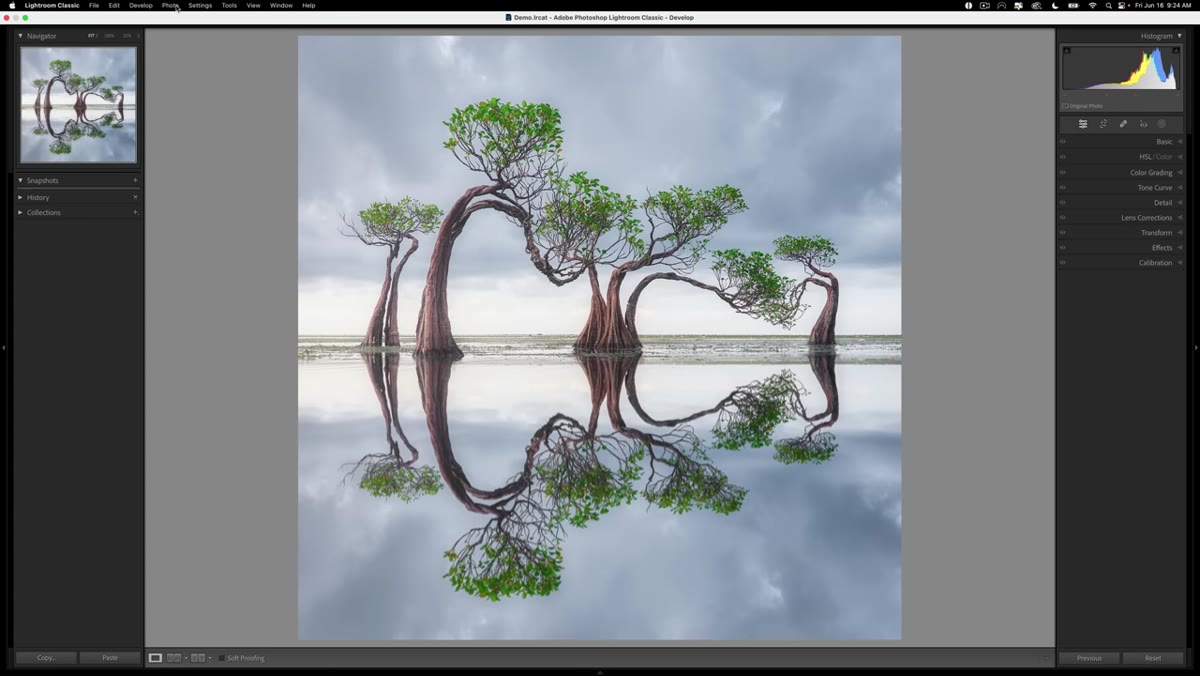1200x676 pixels.
Task: Collapse the Histogram panel
Action: click(x=1179, y=36)
